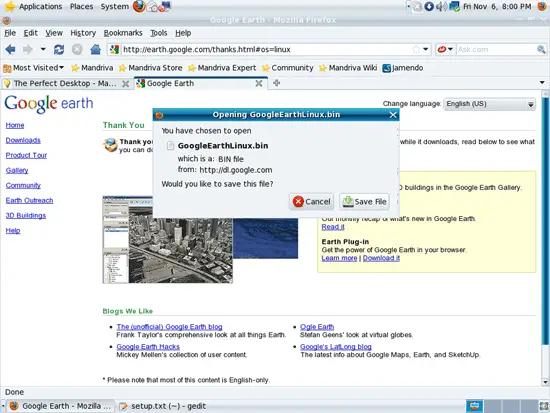
Task: Switch to The Perfect Desktop tab
Action: pyautogui.click(x=66, y=84)
